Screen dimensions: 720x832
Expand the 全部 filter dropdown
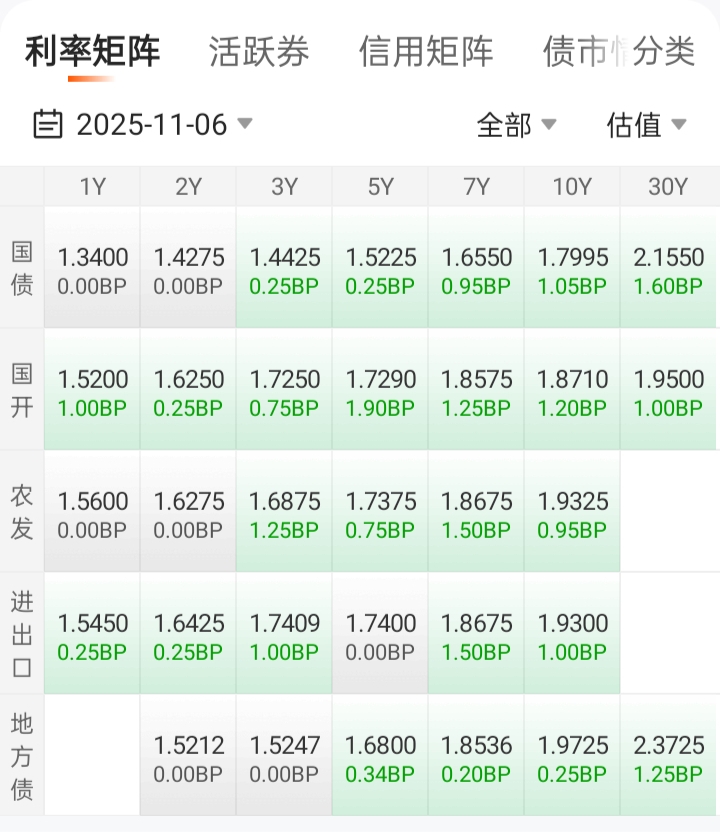tap(516, 125)
